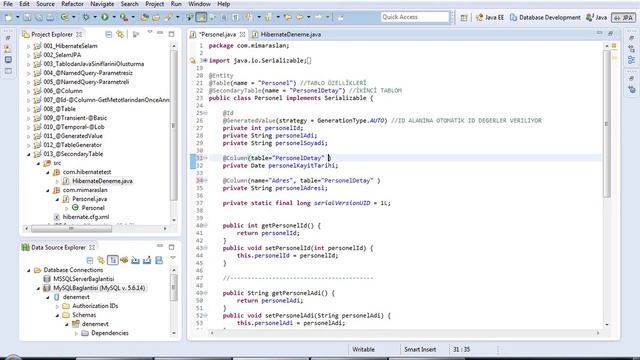Select MSSQLServerBaglantisi connection
The image size is (640, 360).
point(84,279)
